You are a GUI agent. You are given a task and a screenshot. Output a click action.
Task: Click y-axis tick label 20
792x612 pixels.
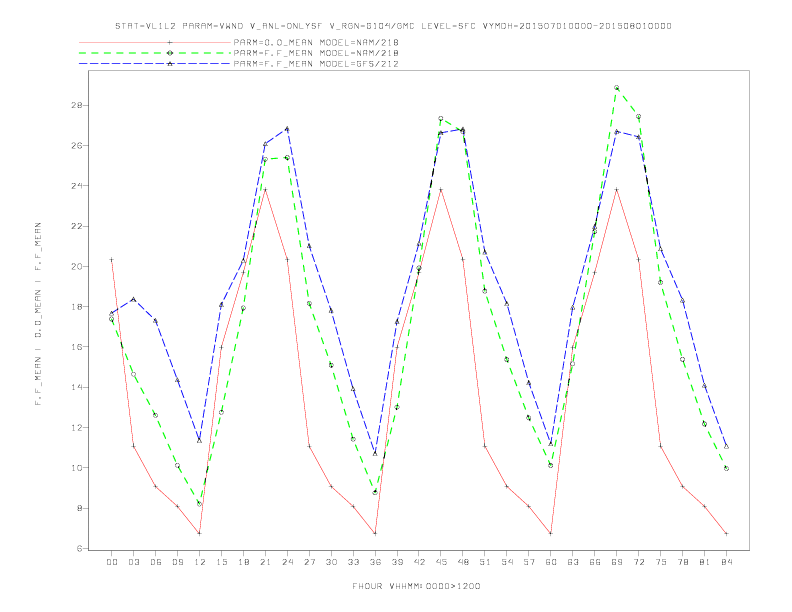click(77, 266)
